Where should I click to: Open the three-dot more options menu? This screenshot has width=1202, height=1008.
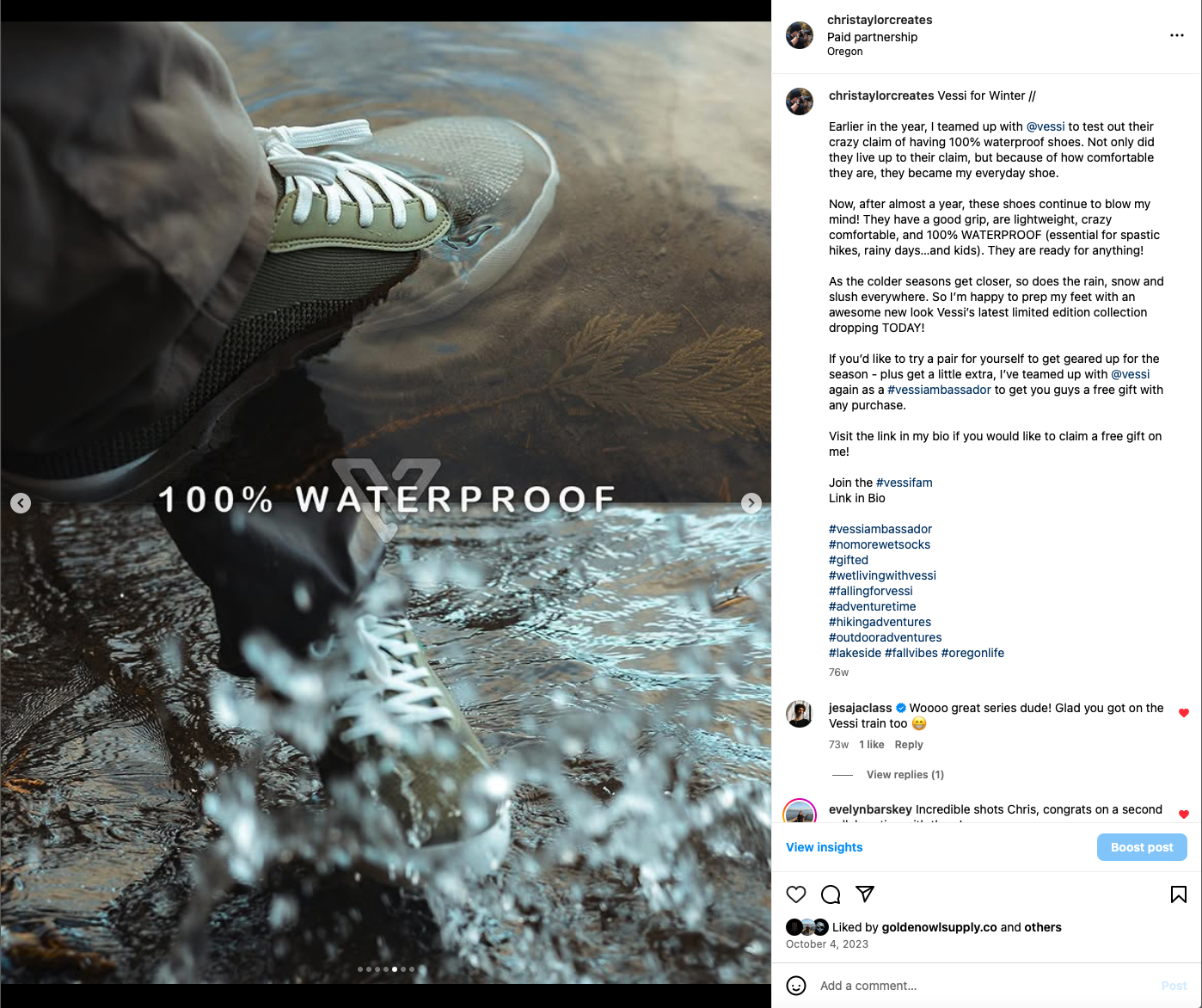[x=1177, y=35]
